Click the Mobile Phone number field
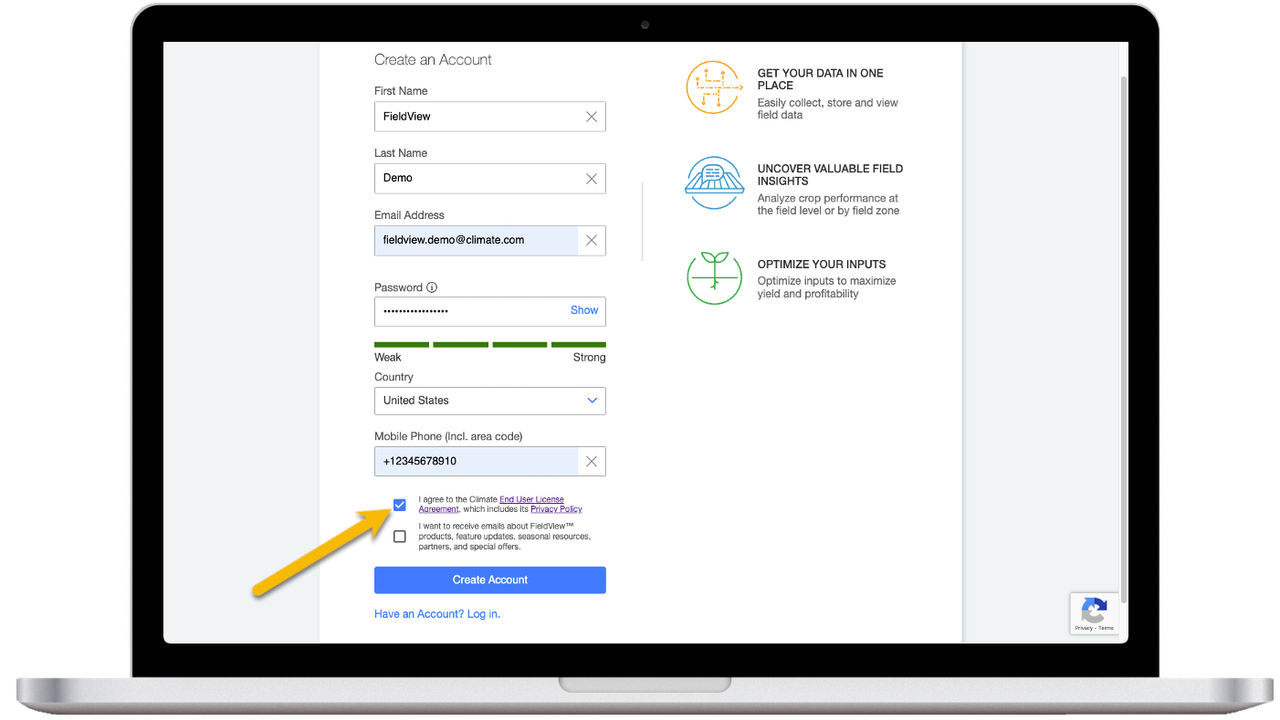 (490, 461)
